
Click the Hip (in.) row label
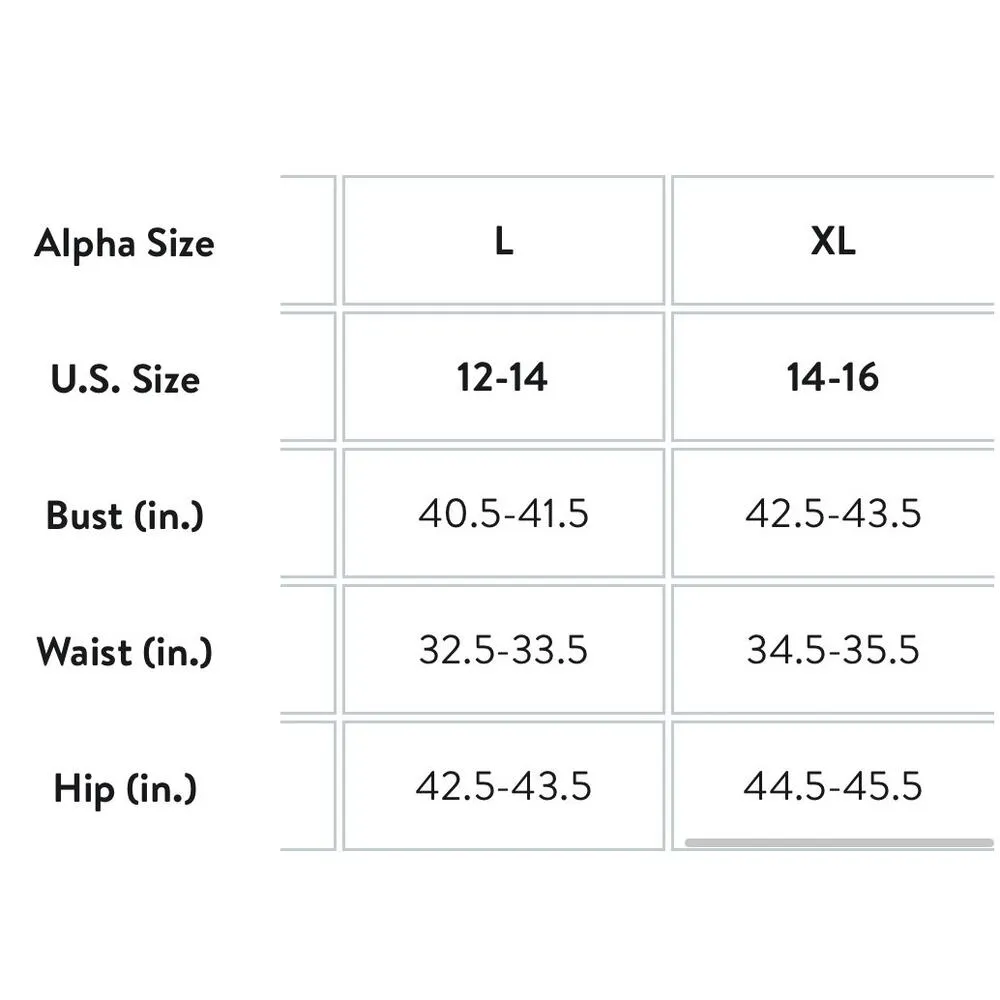coord(125,788)
